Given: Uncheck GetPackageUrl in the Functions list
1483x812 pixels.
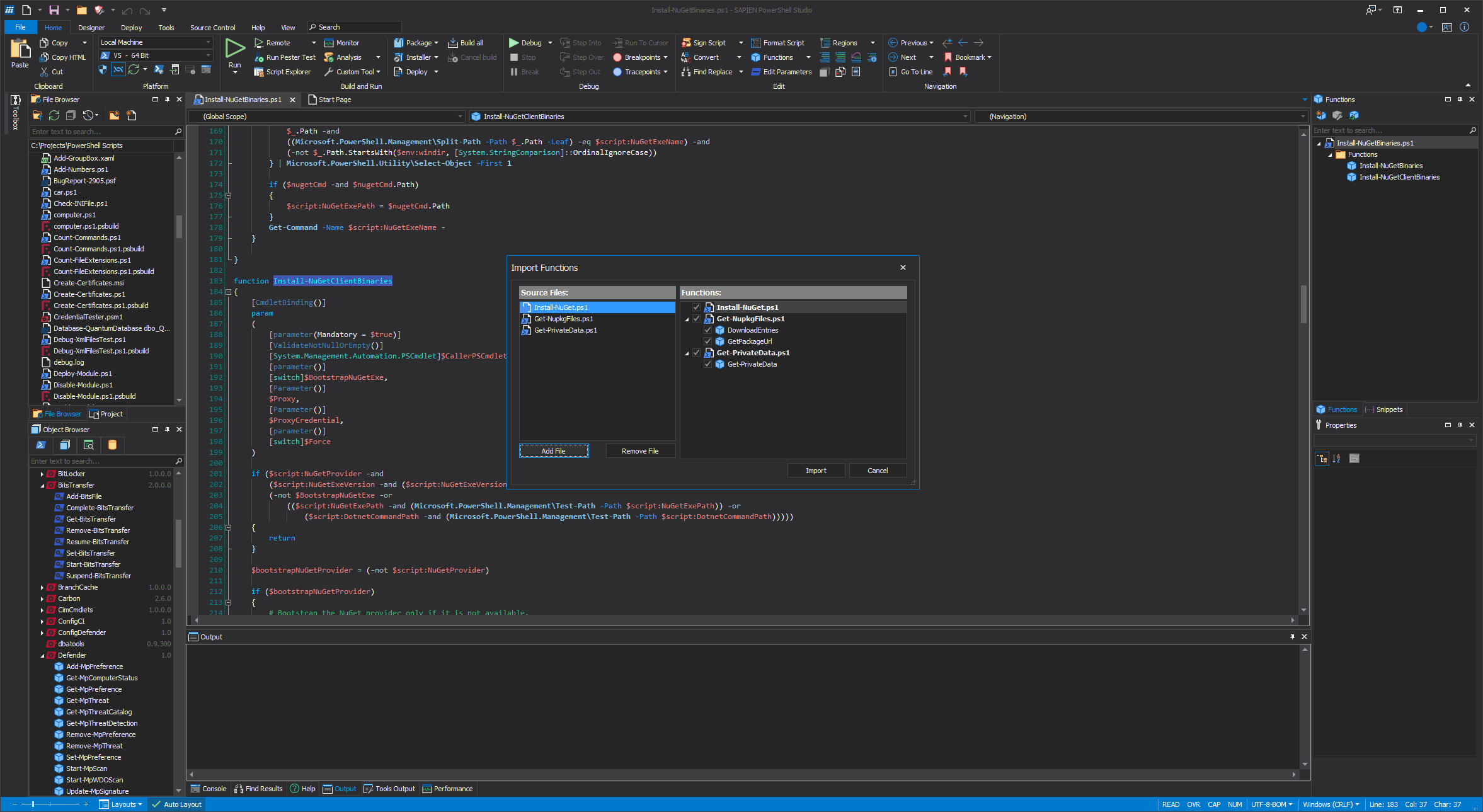Looking at the screenshot, I should point(708,341).
